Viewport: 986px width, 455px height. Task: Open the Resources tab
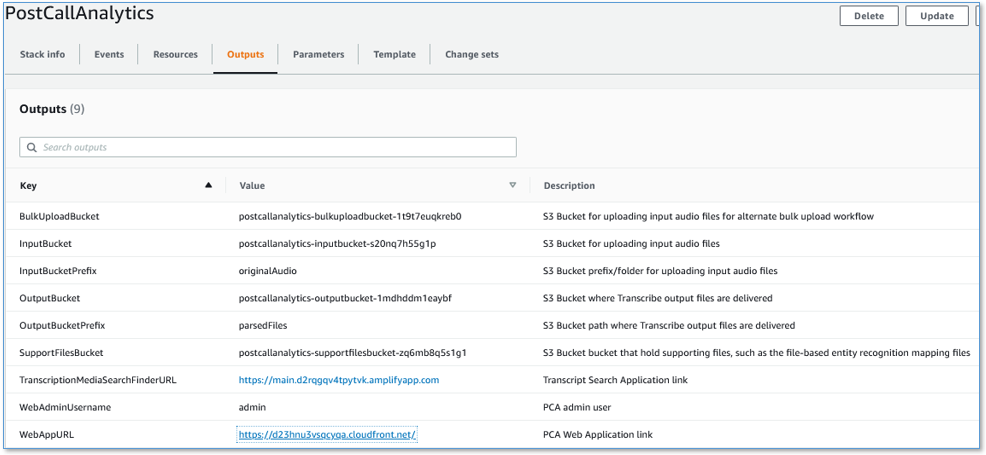tap(175, 55)
